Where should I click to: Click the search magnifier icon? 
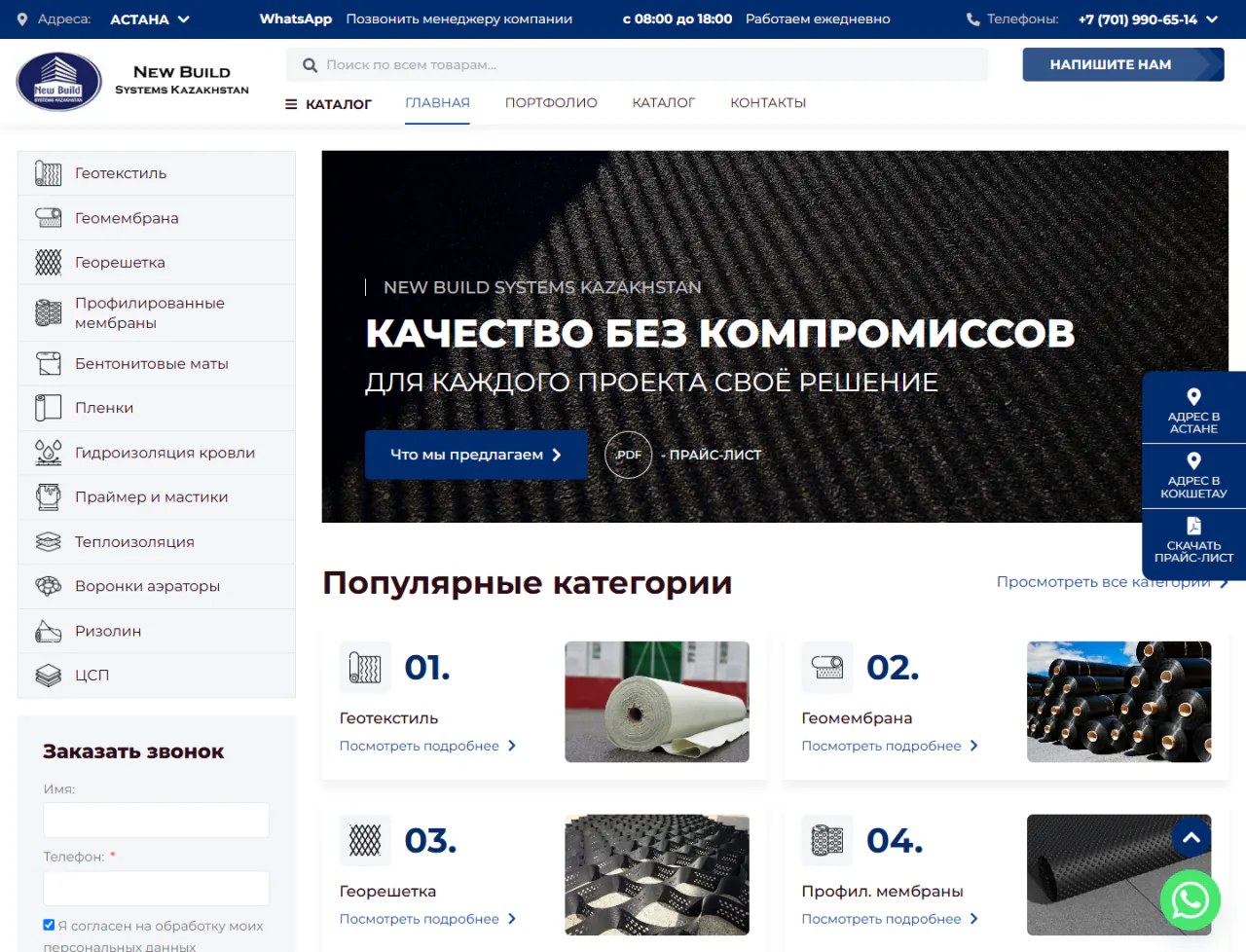311,65
